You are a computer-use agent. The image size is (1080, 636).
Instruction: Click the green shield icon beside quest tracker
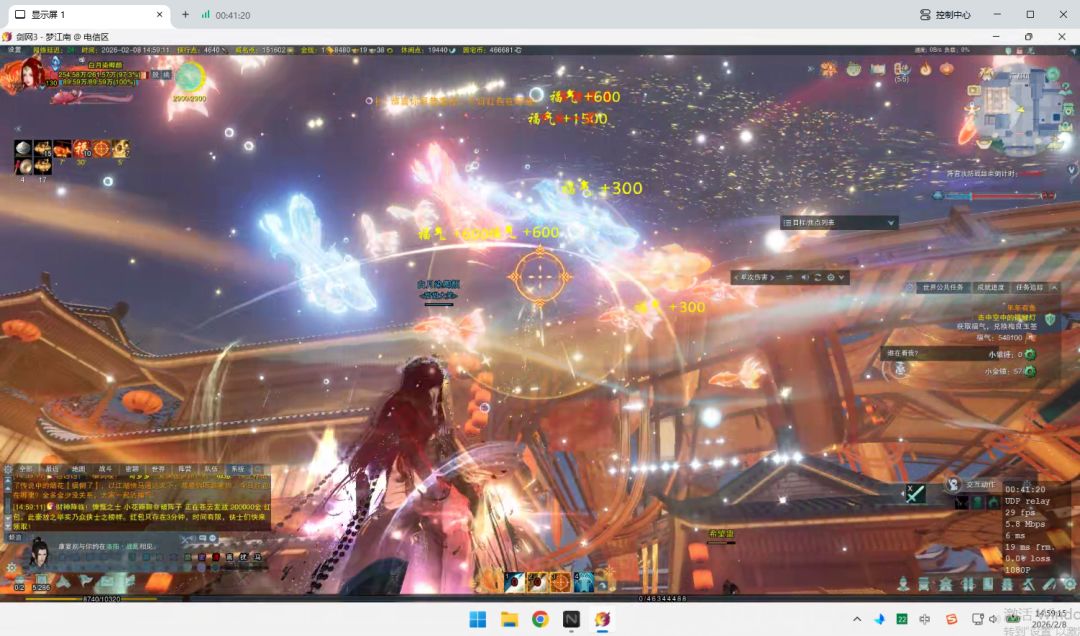click(1050, 319)
